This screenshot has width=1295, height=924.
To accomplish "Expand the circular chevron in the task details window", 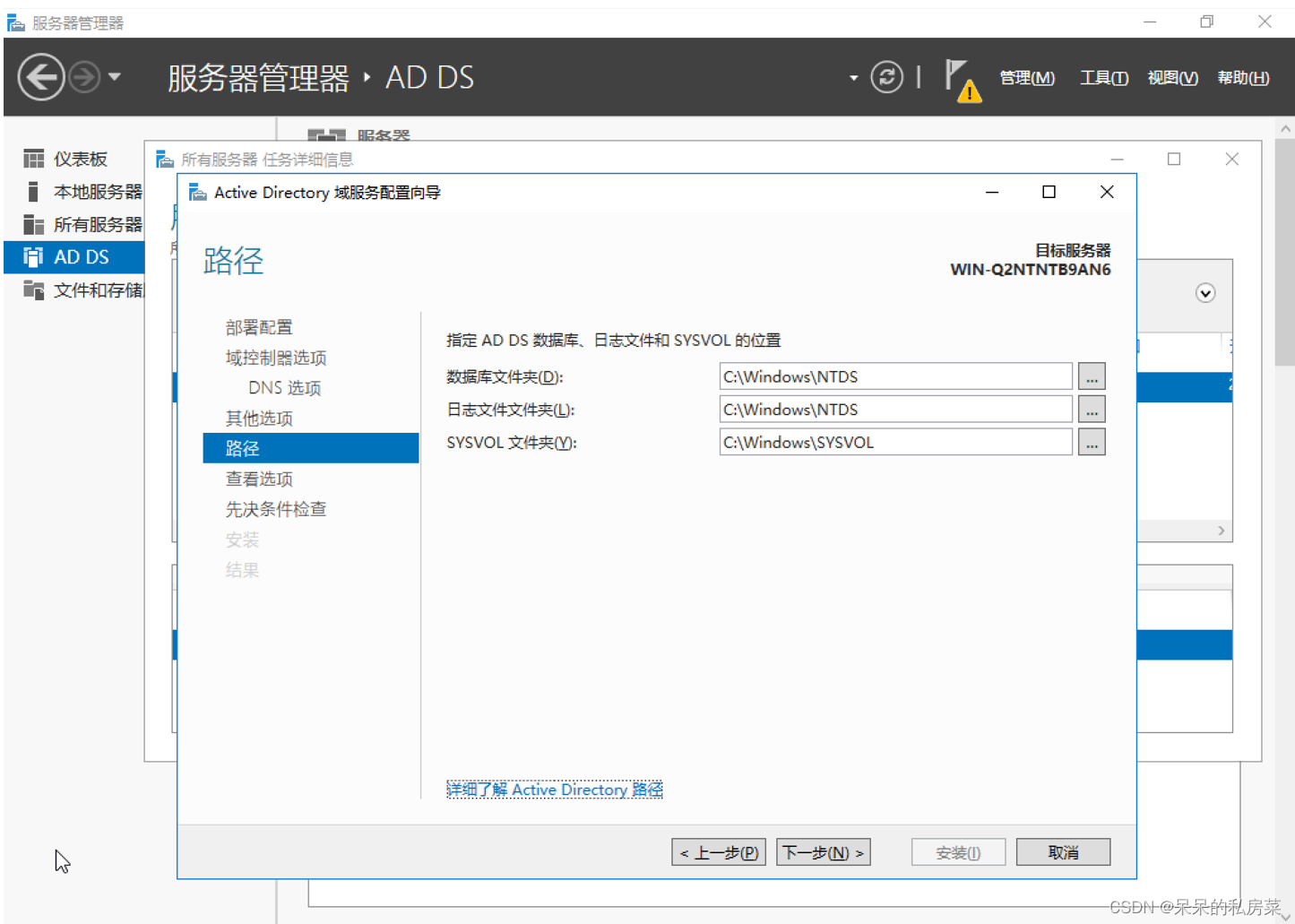I will tap(1205, 293).
